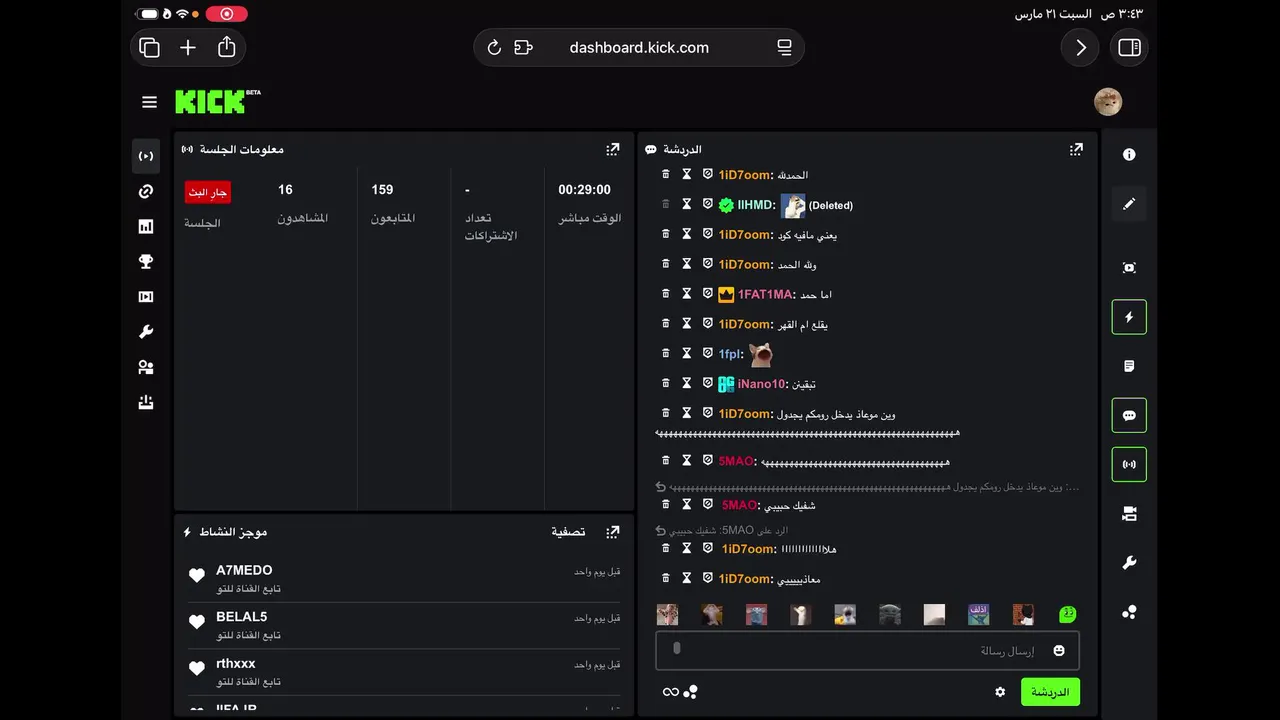The height and width of the screenshot is (720, 1280).
Task: Open the video clips page in left sidebar
Action: tap(146, 297)
